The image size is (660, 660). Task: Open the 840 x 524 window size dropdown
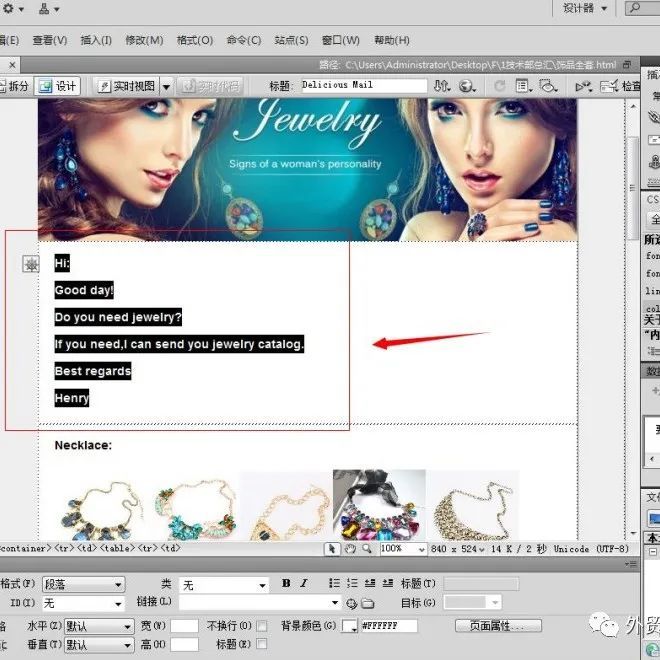[458, 549]
